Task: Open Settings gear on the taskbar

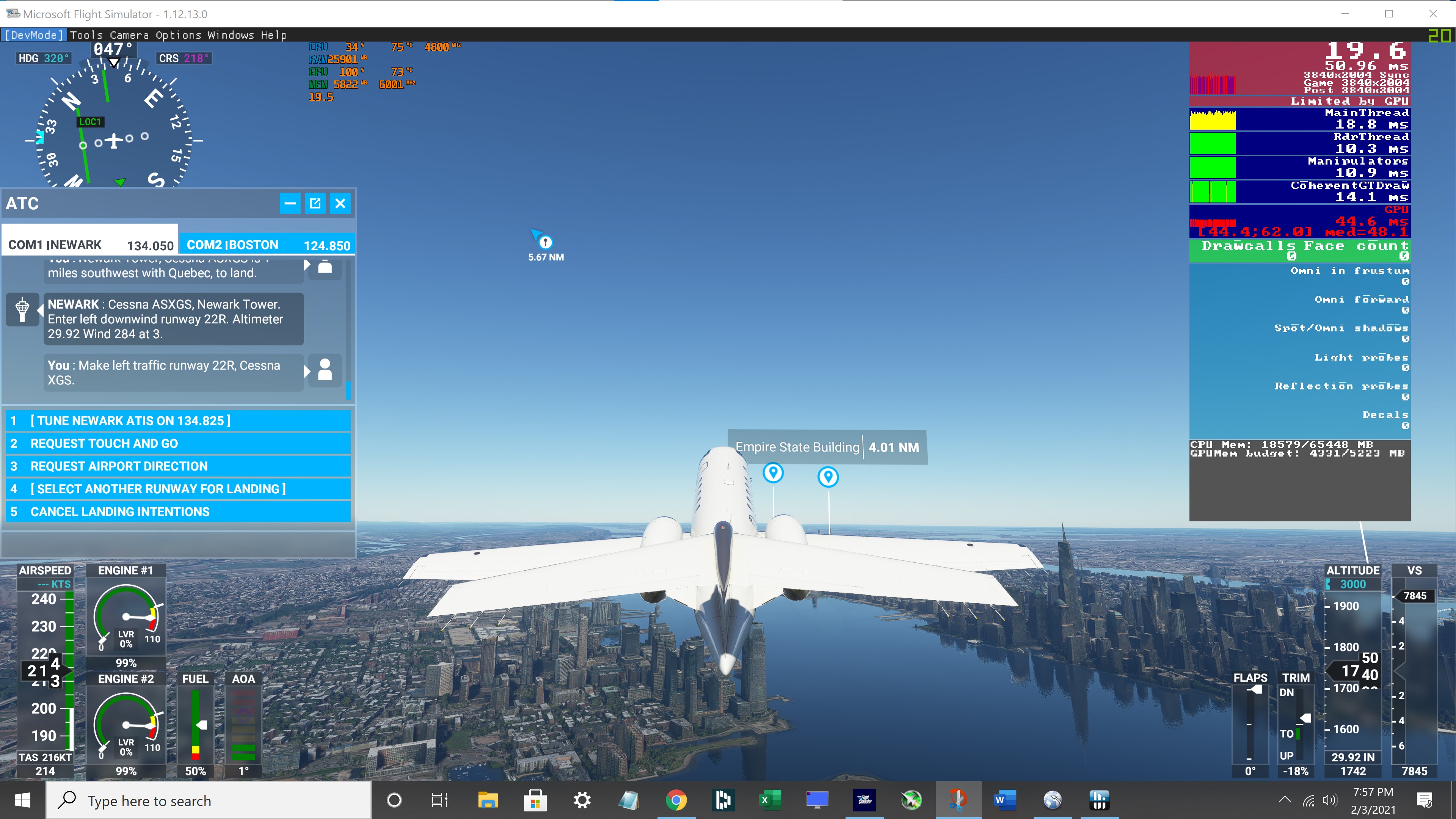Action: pyautogui.click(x=582, y=800)
